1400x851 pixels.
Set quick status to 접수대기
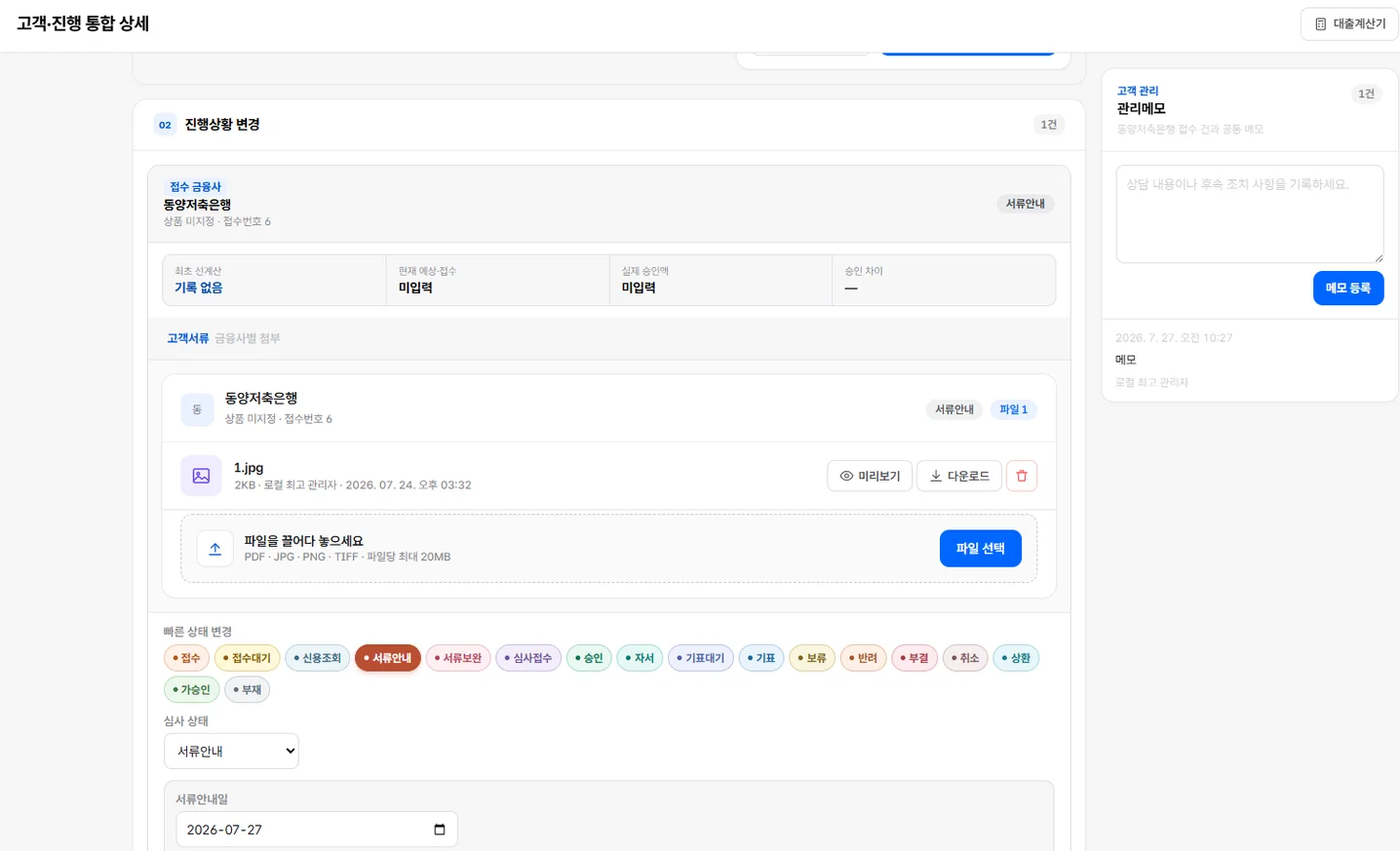tap(247, 658)
